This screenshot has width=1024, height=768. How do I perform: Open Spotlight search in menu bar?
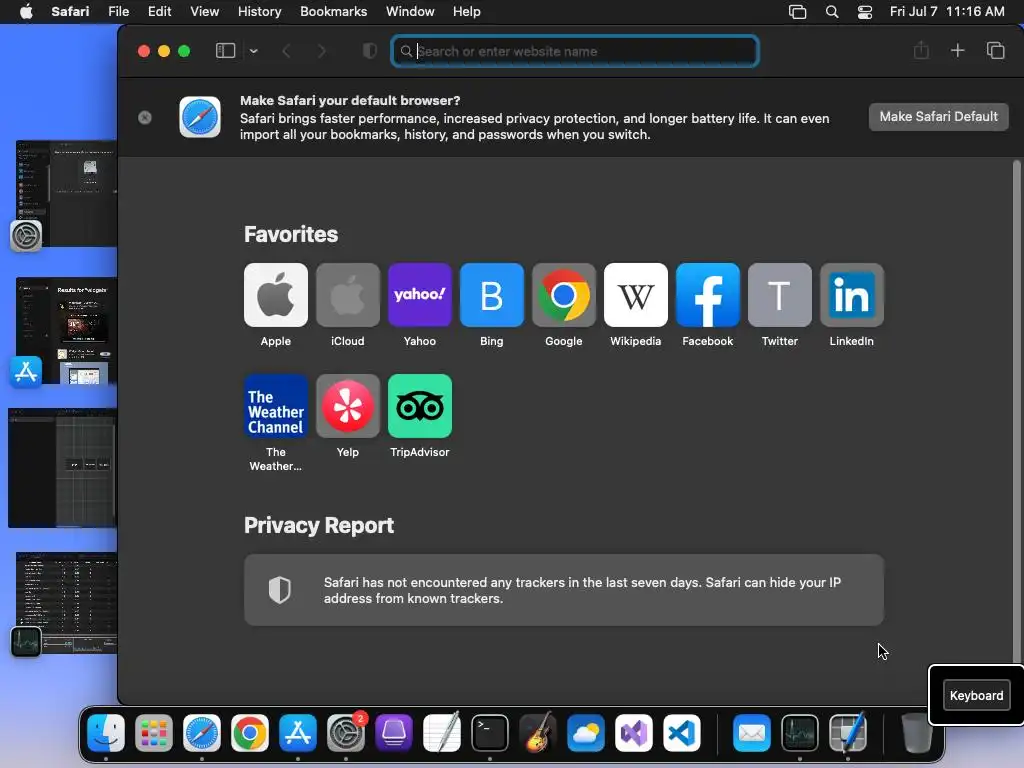[831, 12]
